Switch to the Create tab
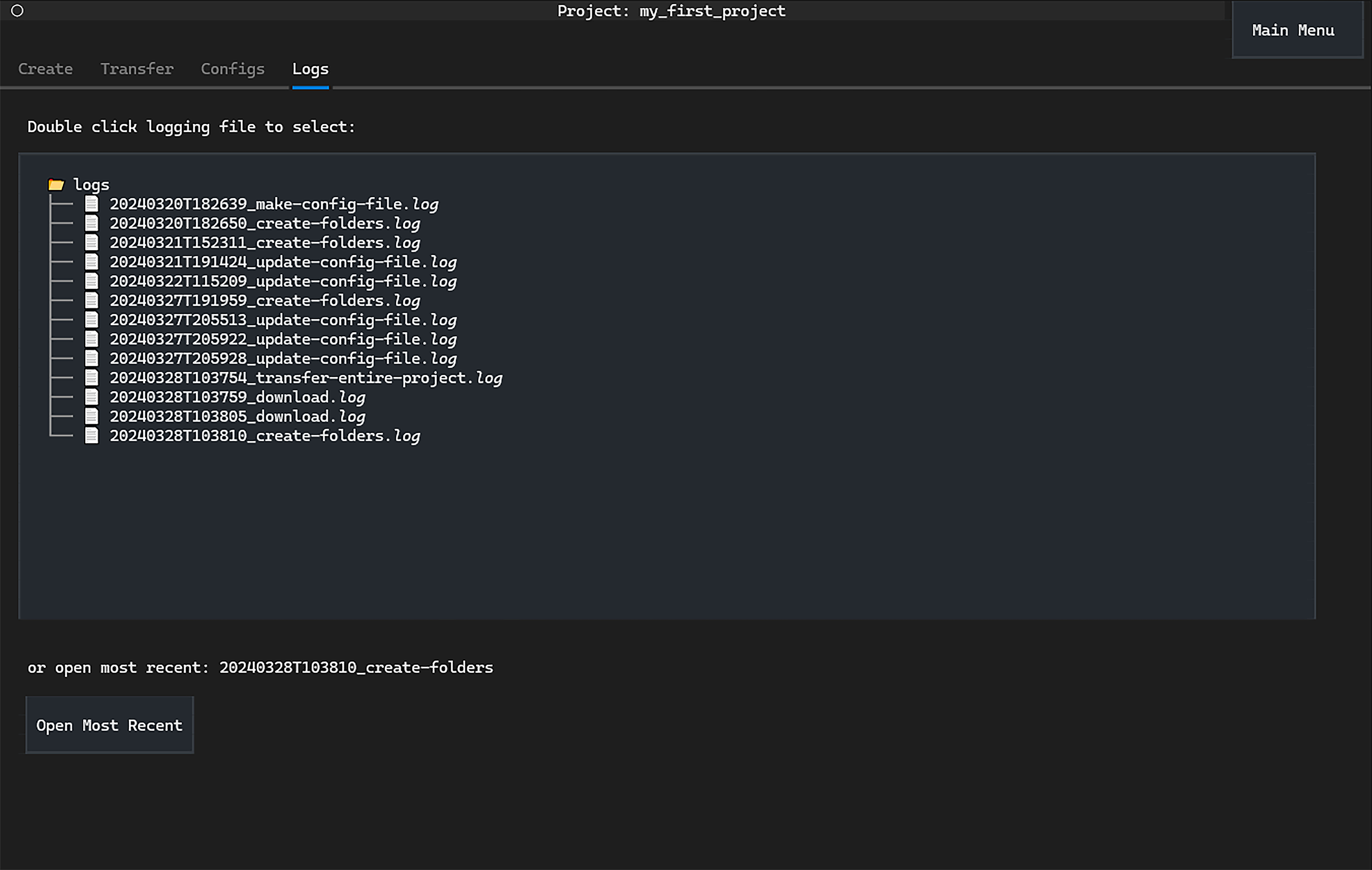Image resolution: width=1372 pixels, height=870 pixels. [46, 69]
